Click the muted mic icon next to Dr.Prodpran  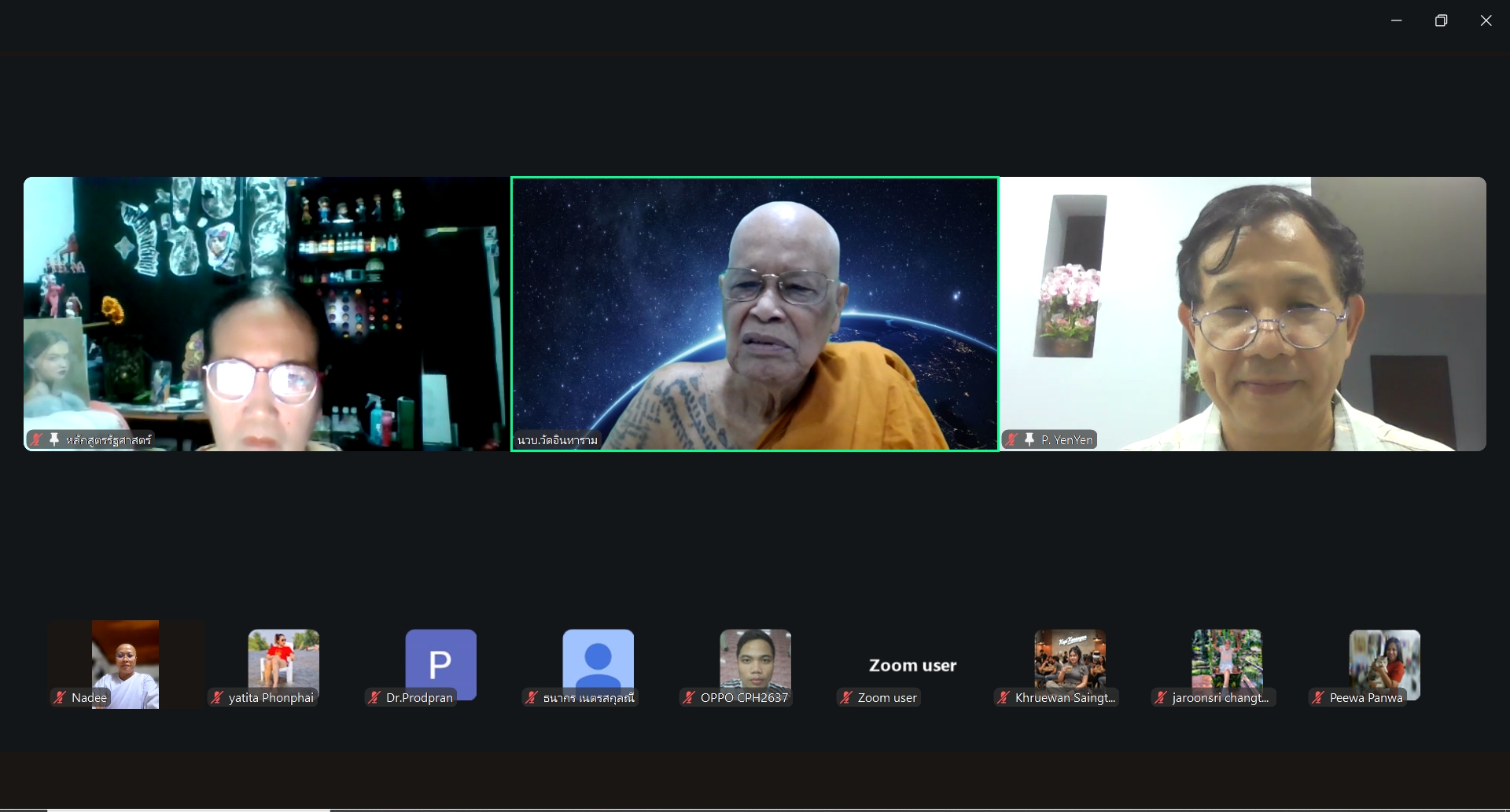pyautogui.click(x=374, y=698)
